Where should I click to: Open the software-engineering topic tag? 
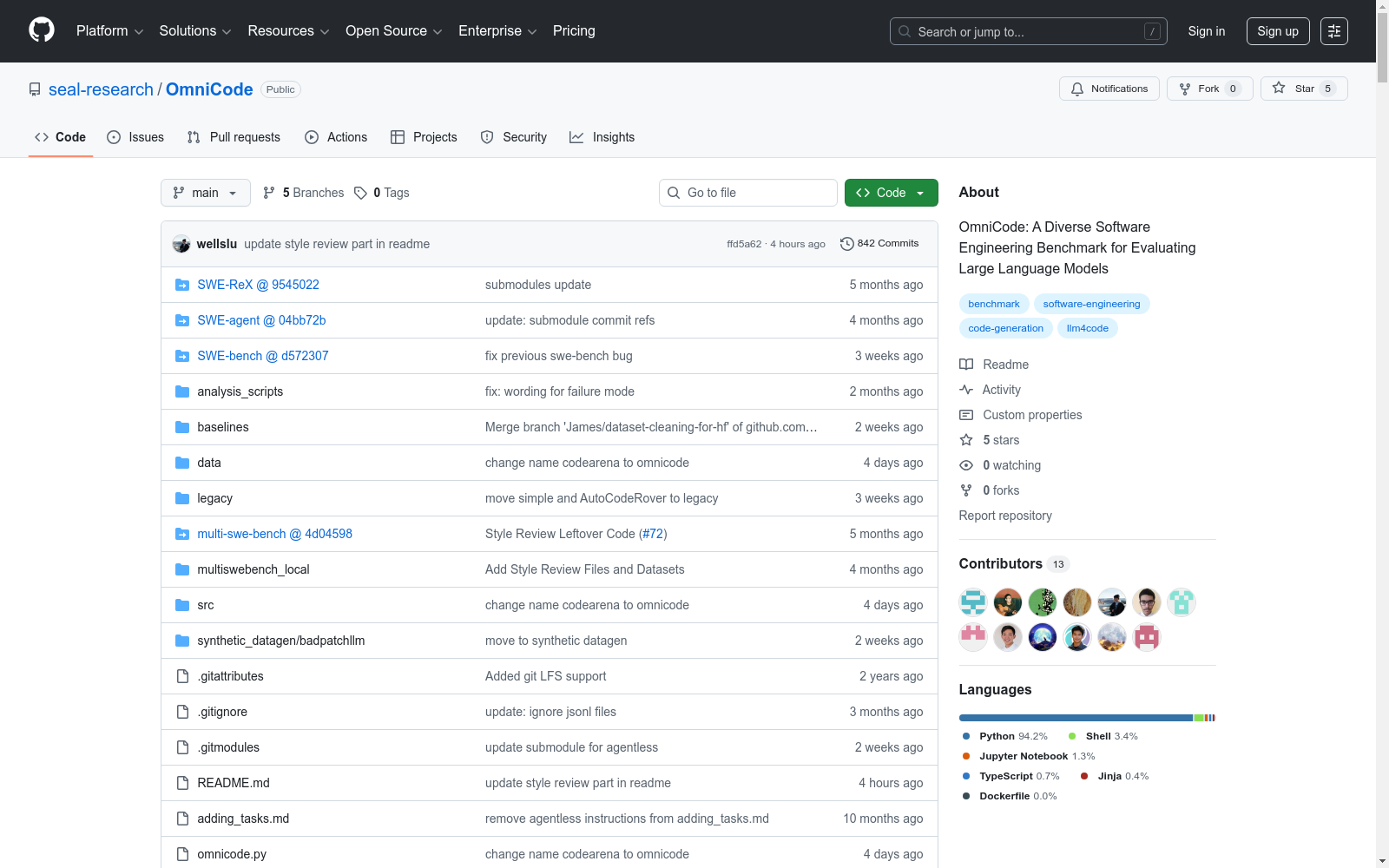pyautogui.click(x=1091, y=304)
